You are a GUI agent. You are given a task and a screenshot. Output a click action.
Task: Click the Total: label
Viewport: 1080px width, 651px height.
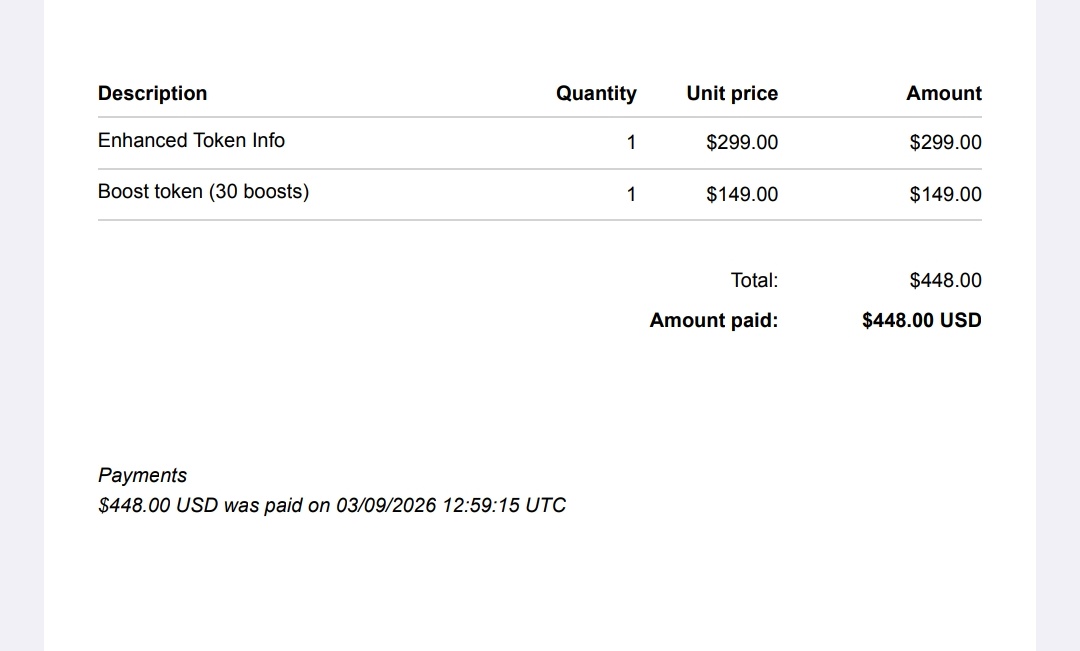(754, 280)
